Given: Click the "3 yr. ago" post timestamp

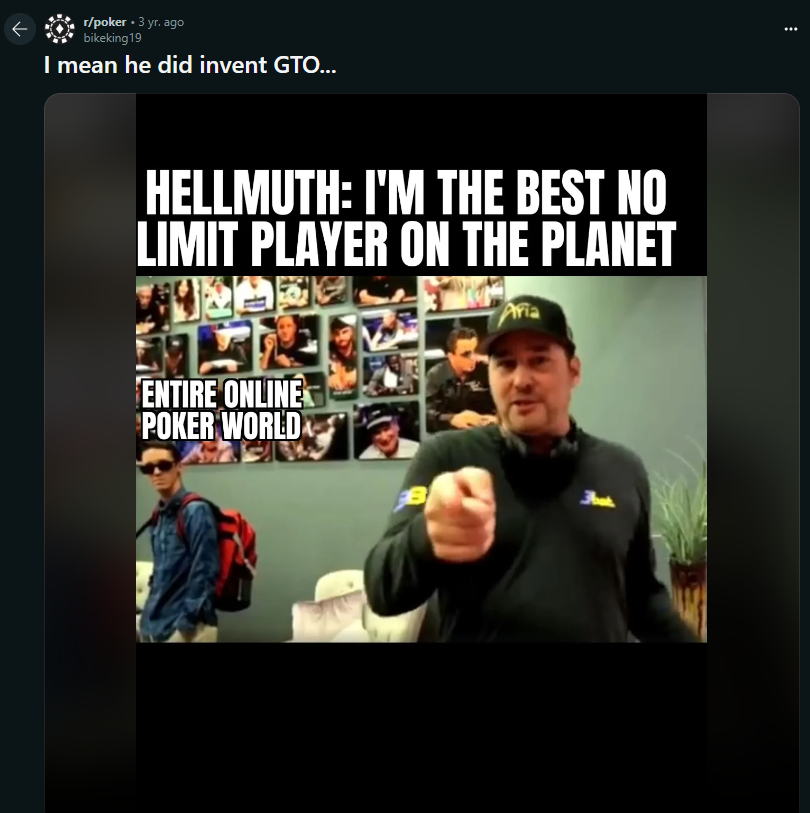Looking at the screenshot, I should [160, 22].
